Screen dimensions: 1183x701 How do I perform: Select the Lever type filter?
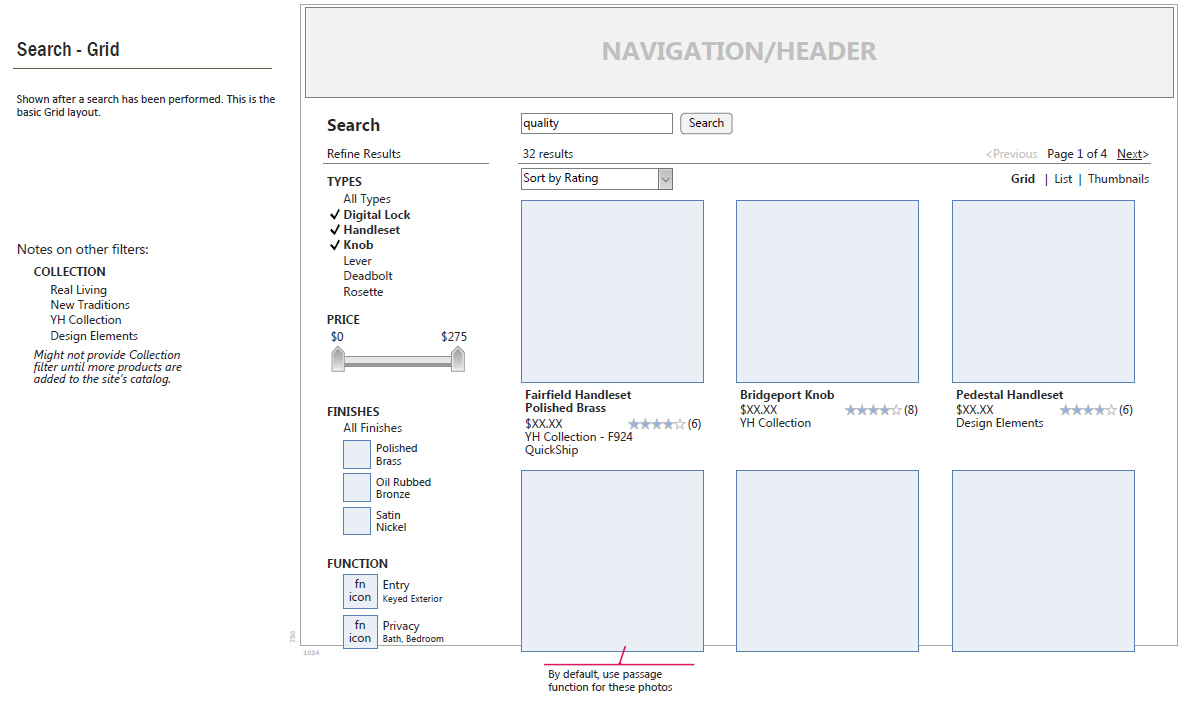(358, 261)
